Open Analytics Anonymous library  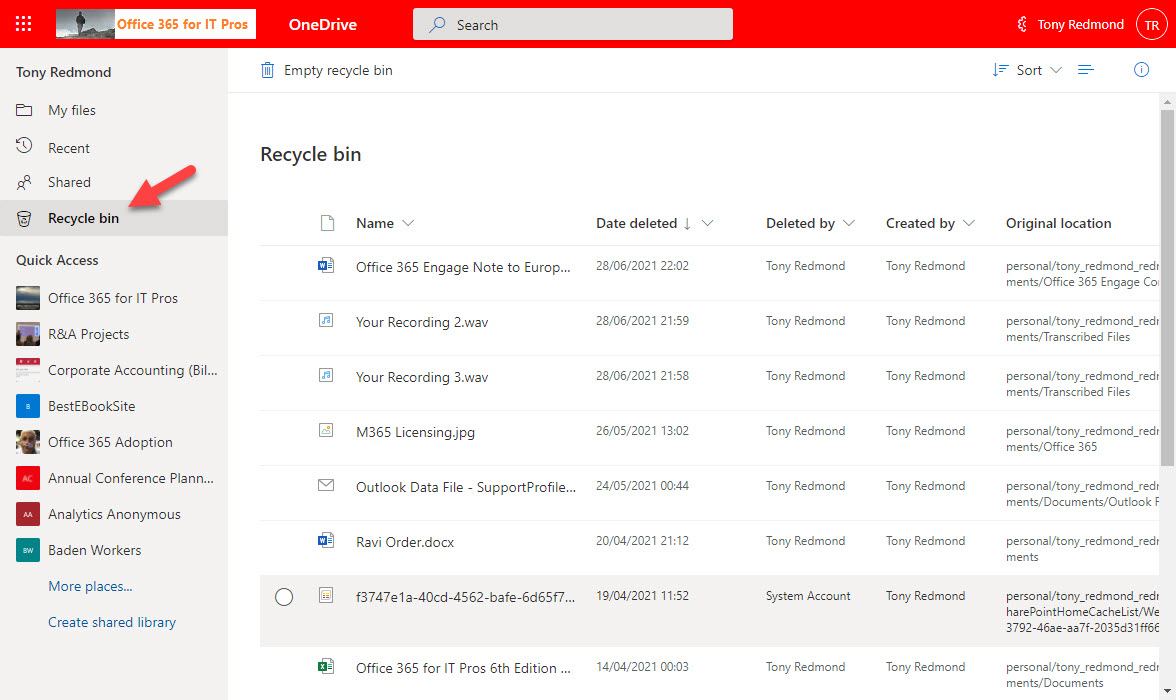[x=114, y=514]
